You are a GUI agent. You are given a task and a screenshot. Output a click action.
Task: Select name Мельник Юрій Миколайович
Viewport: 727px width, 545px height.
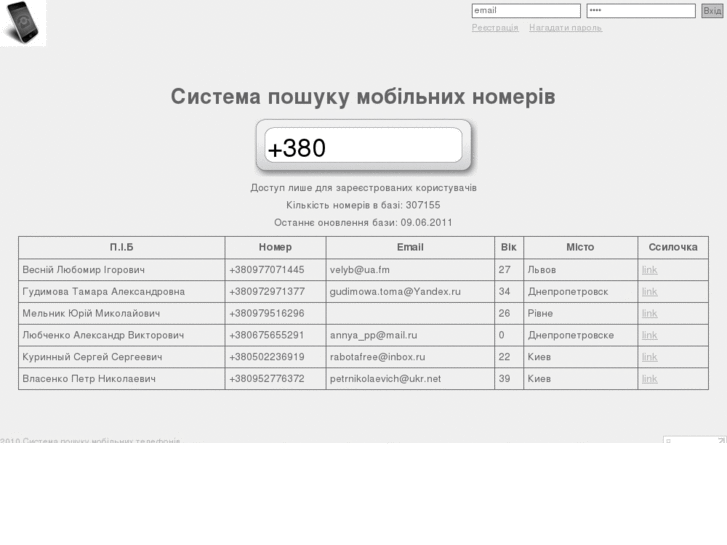pos(91,314)
